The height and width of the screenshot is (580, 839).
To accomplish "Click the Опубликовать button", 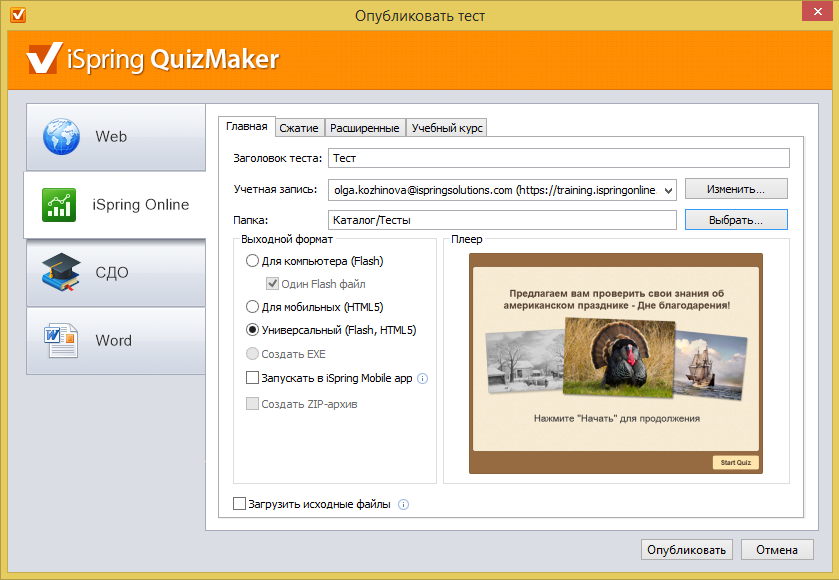I will 687,550.
